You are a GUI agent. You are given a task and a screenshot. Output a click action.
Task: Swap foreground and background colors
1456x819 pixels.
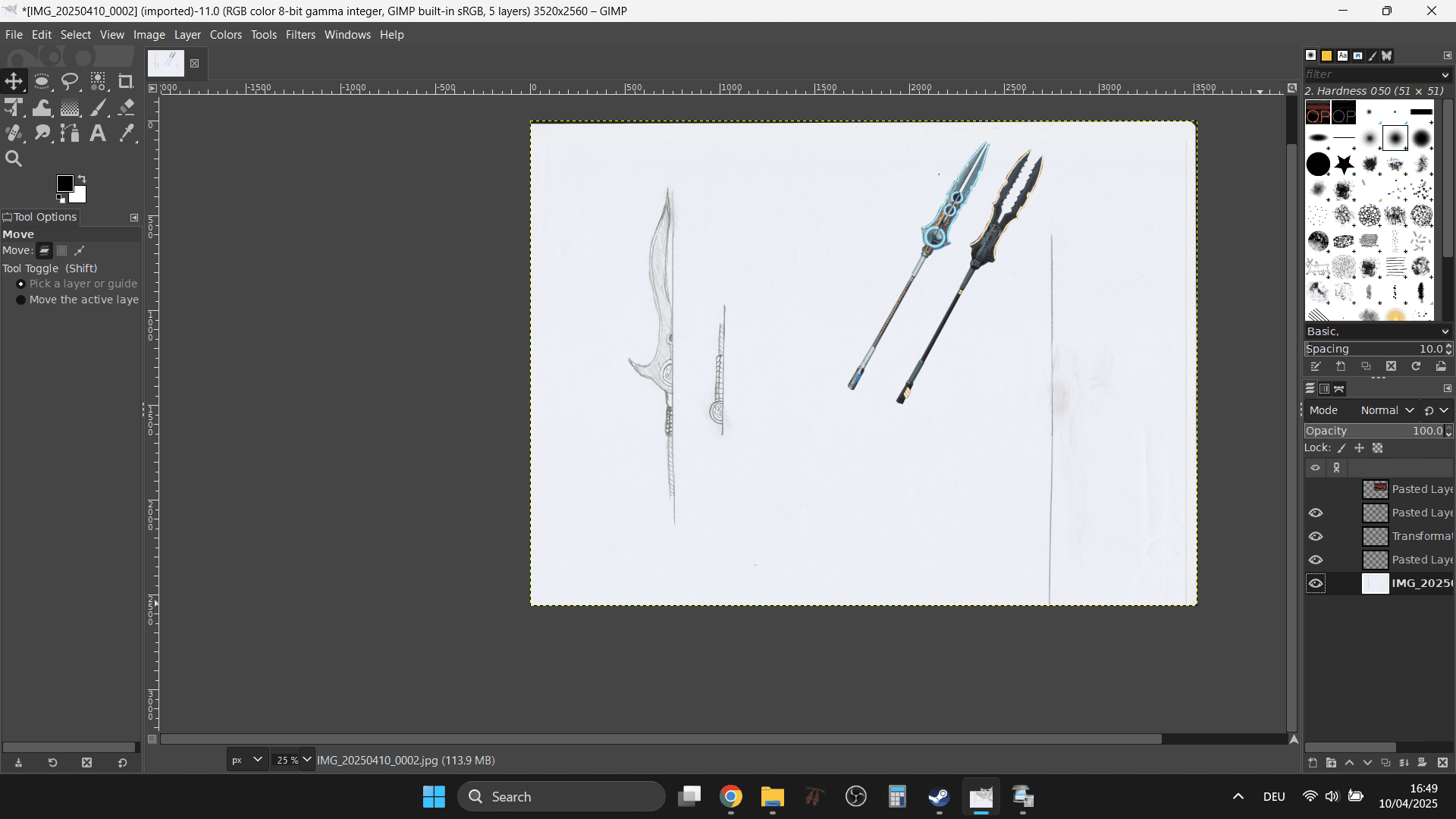pyautogui.click(x=82, y=179)
